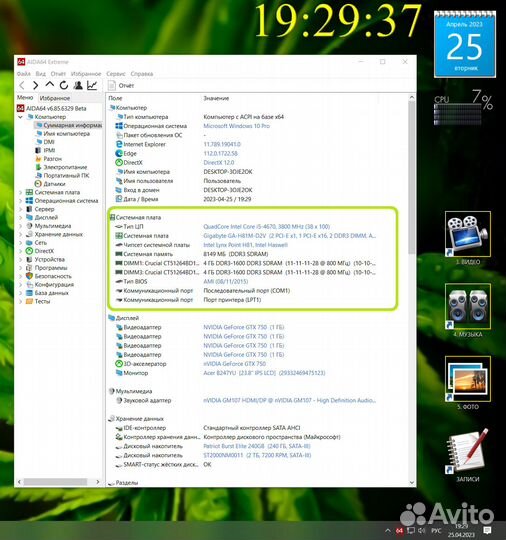The width and height of the screenshot is (506, 540).
Task: Select Суммарная информация in the tree
Action: tap(69, 125)
